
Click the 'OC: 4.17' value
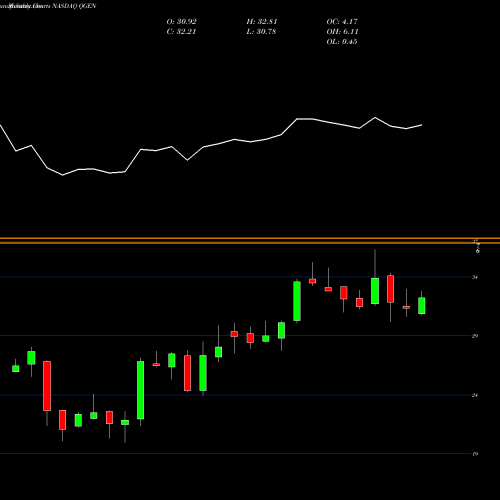(x=342, y=22)
